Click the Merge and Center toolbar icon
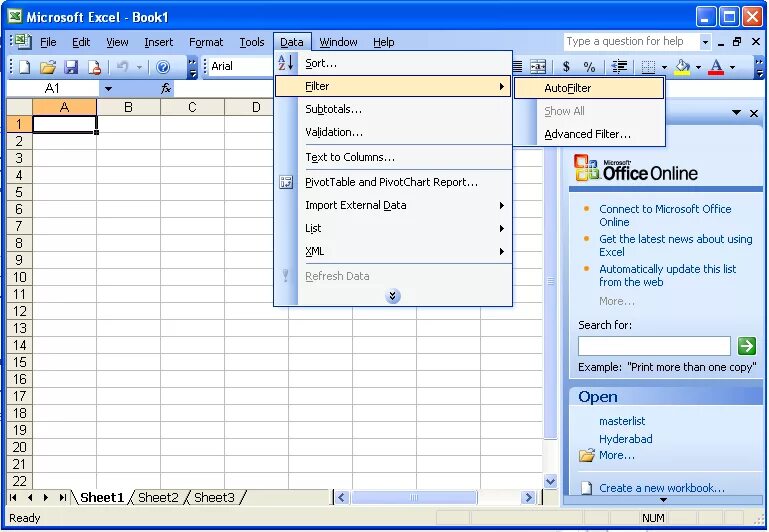769x532 pixels. pyautogui.click(x=538, y=66)
